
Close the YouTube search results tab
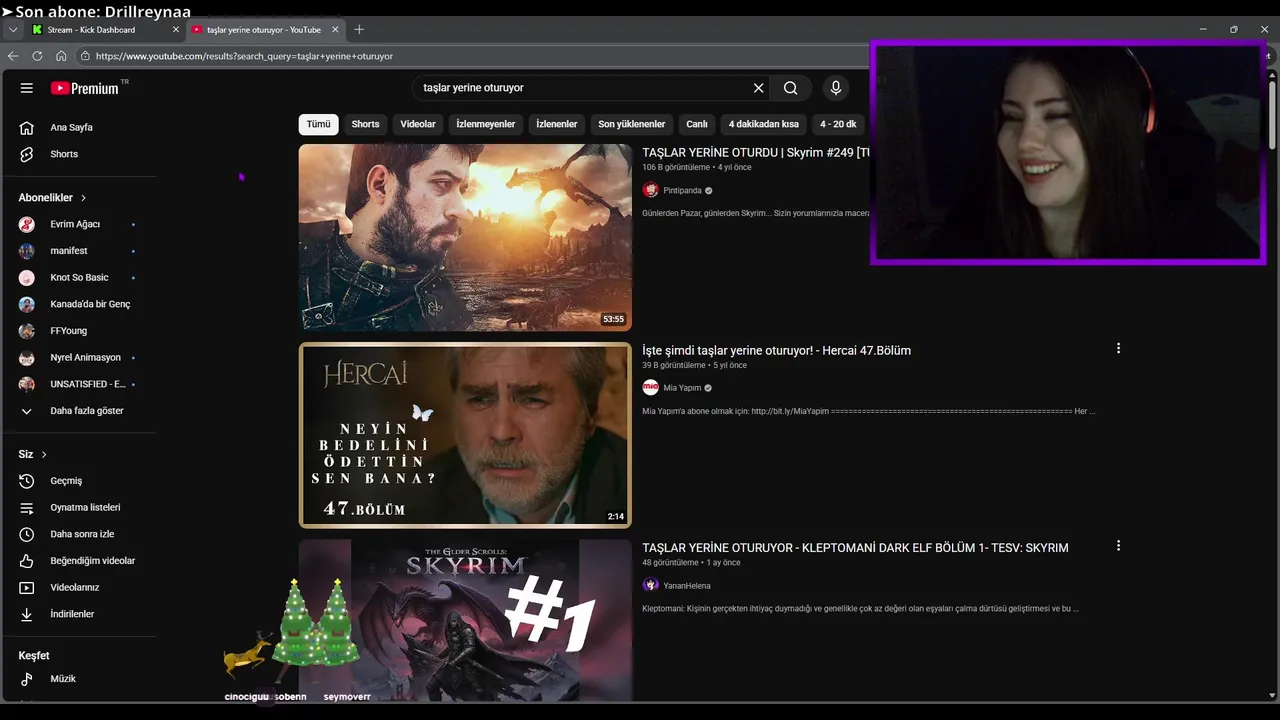click(x=335, y=30)
